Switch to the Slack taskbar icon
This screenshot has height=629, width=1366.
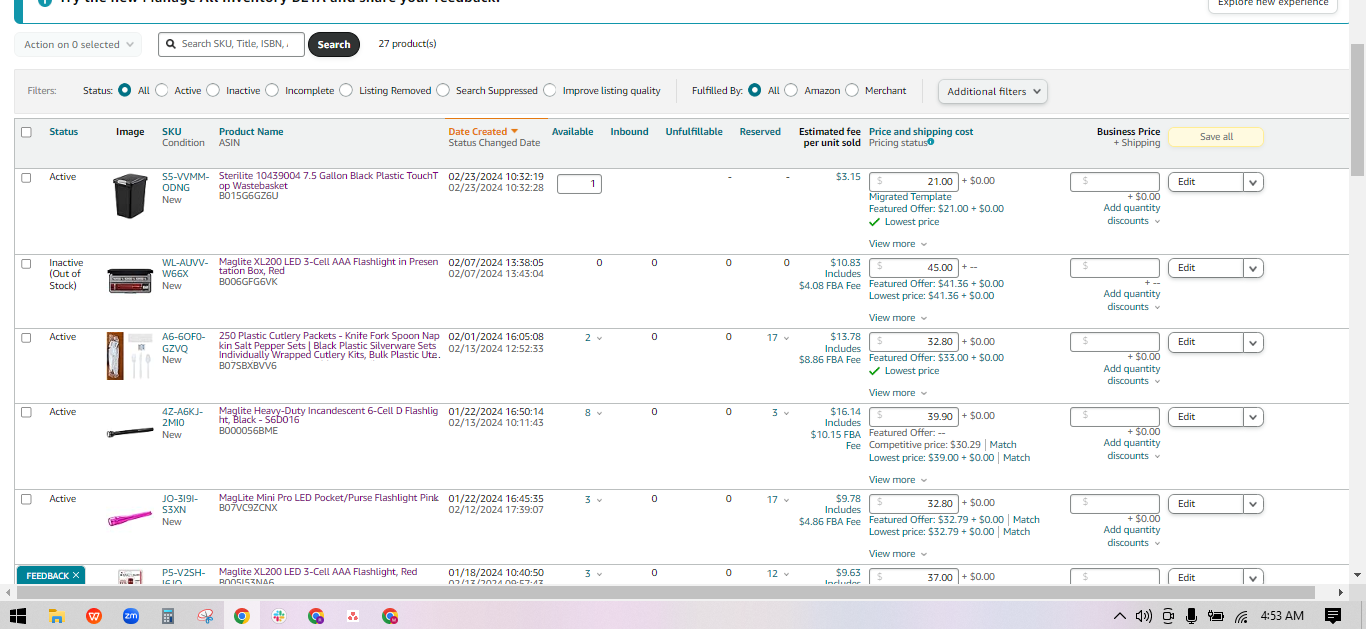pyautogui.click(x=279, y=616)
